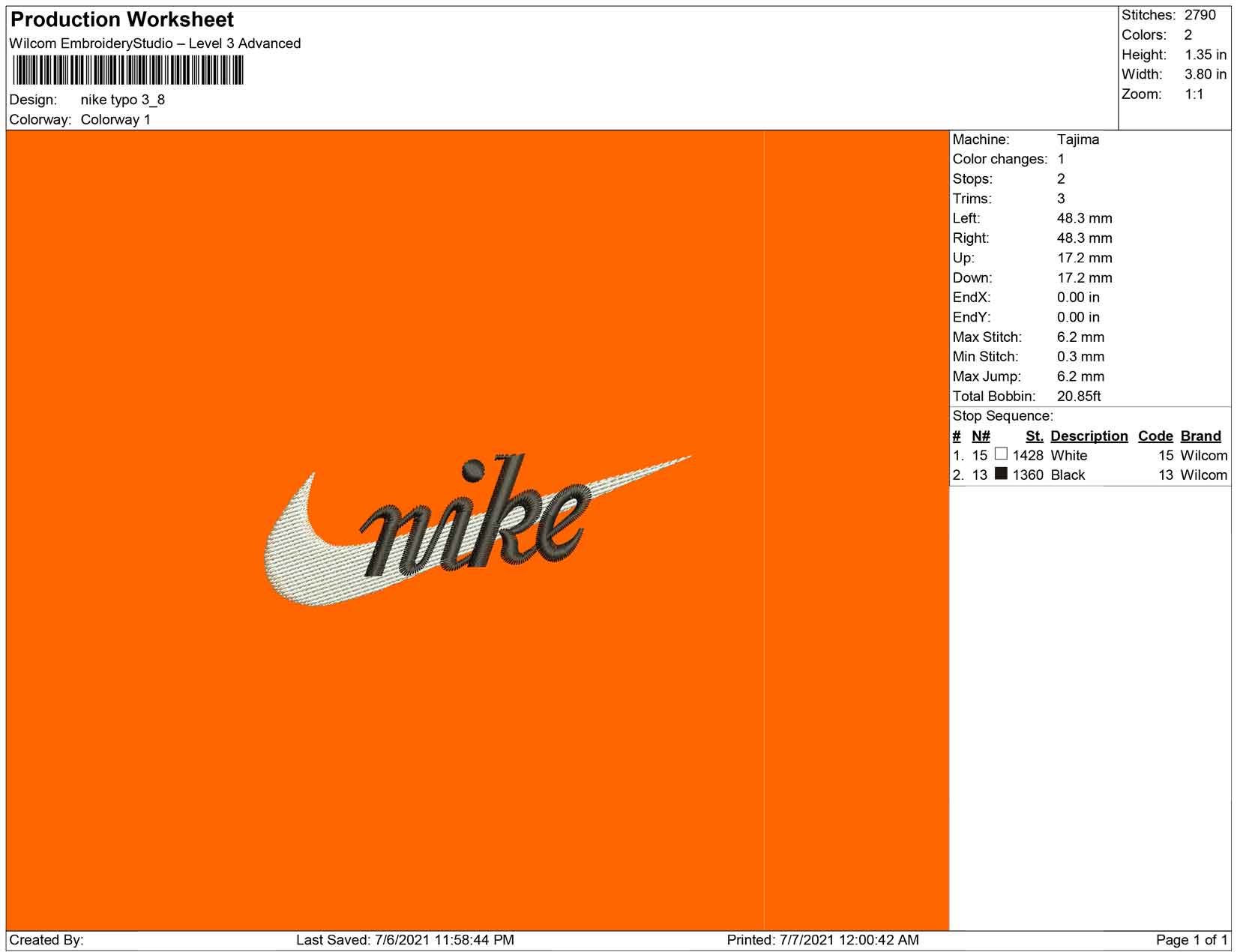Select the Total Bobbin value '20.85ft'
Viewport: 1237px width, 952px height.
(x=1079, y=396)
